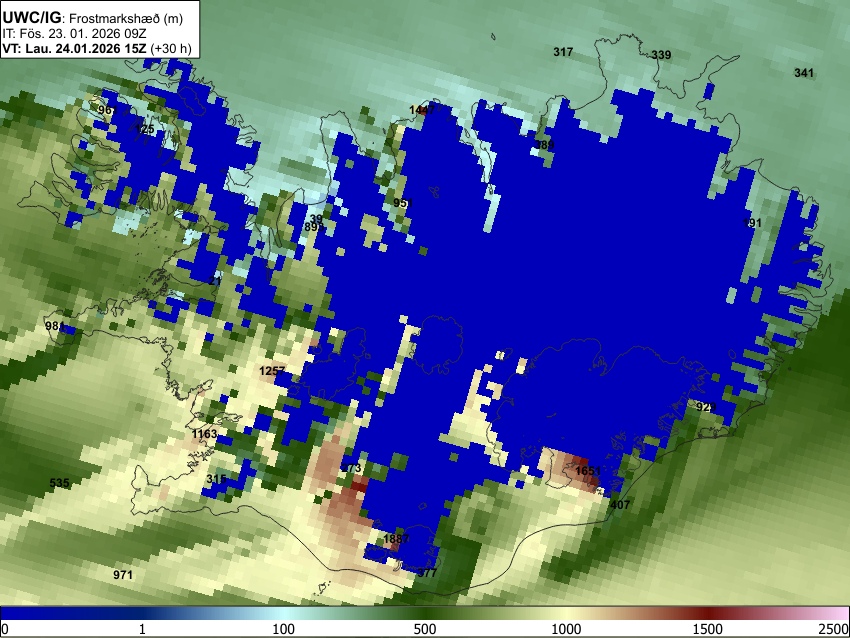Viewport: 850px width, 638px height.
Task: Click the legend label 500
Action: pos(425,629)
